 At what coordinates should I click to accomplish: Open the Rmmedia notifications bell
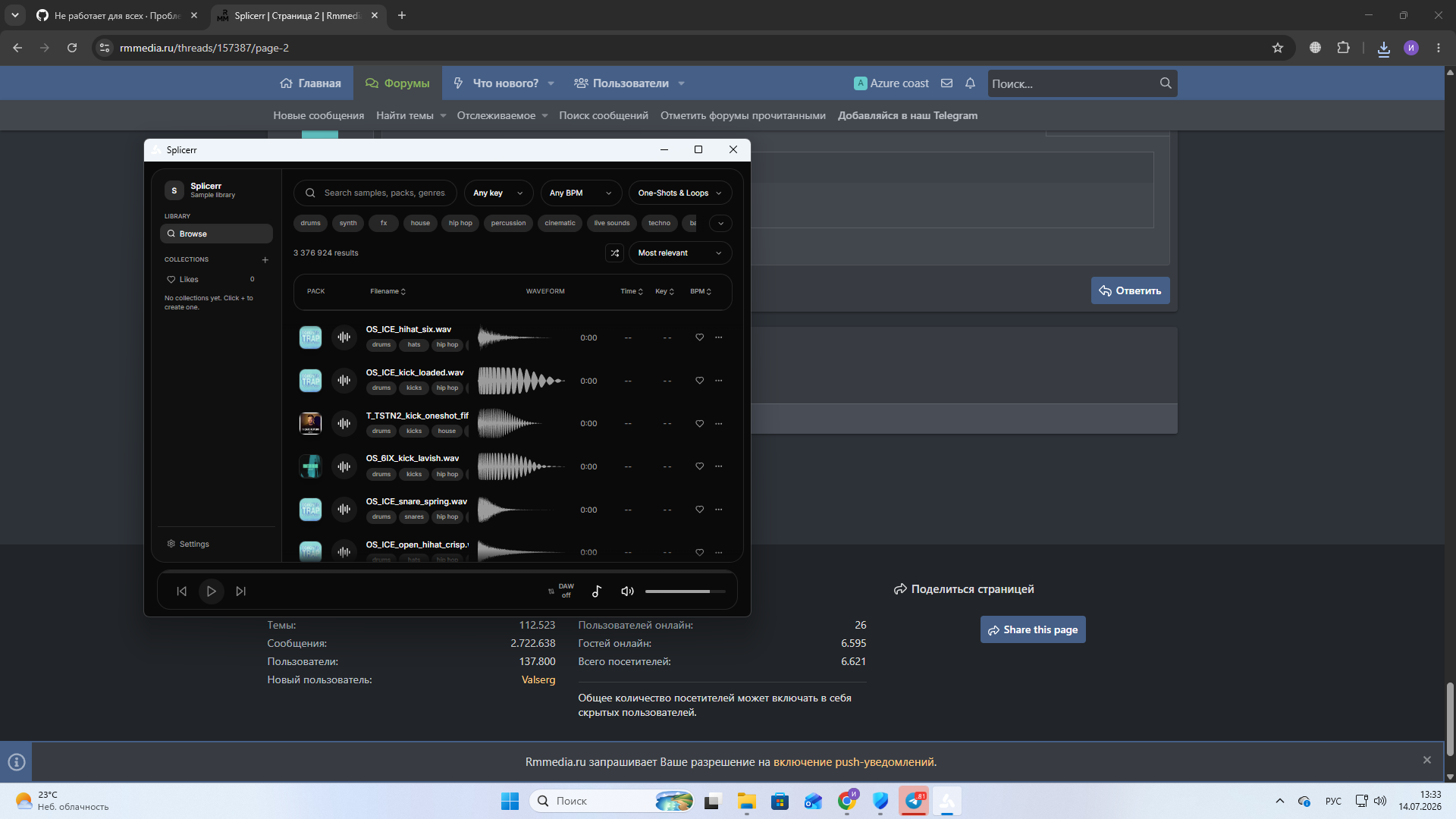click(970, 83)
